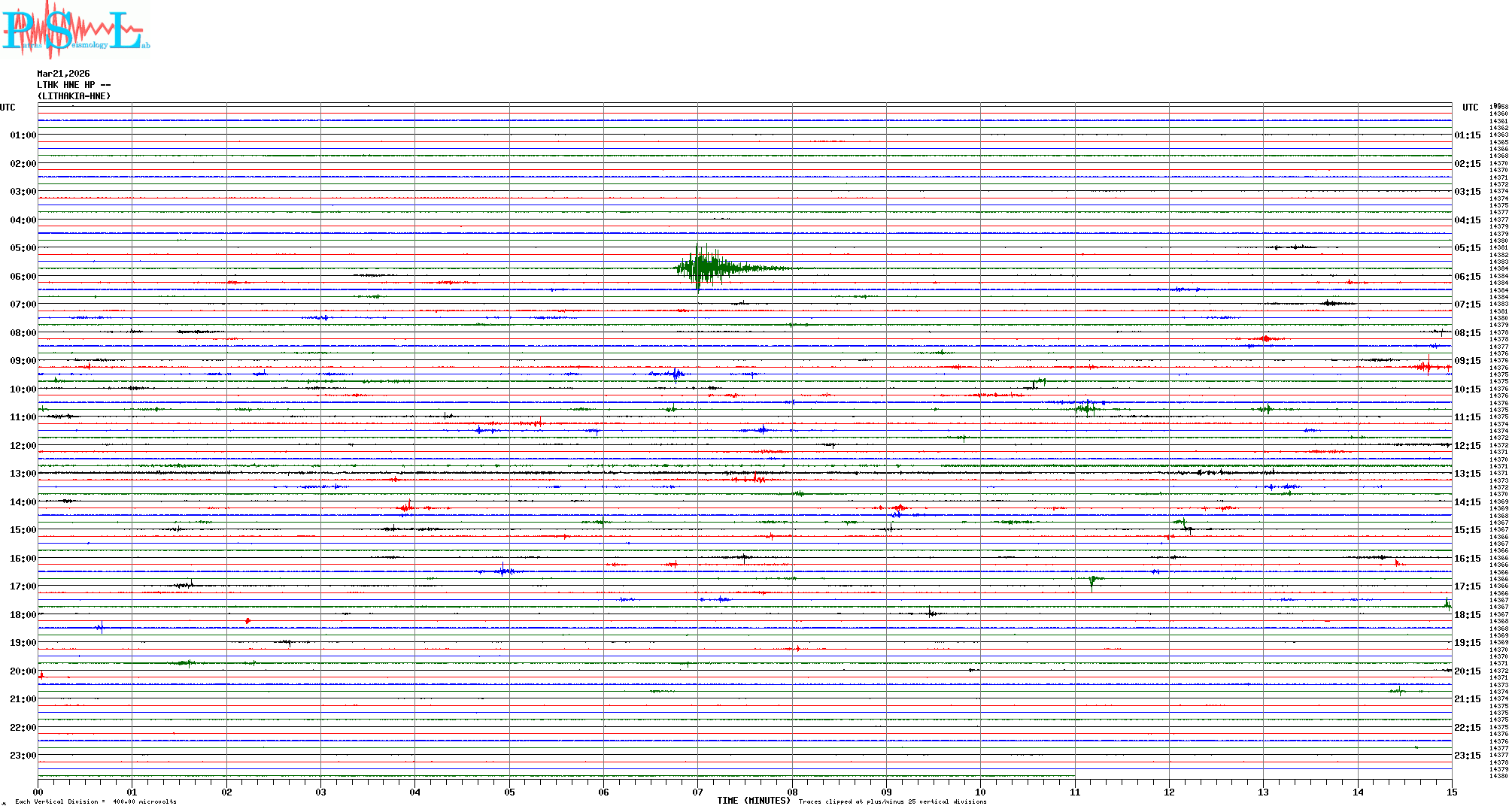Click the LTHK HNE HP station text

click(73, 85)
